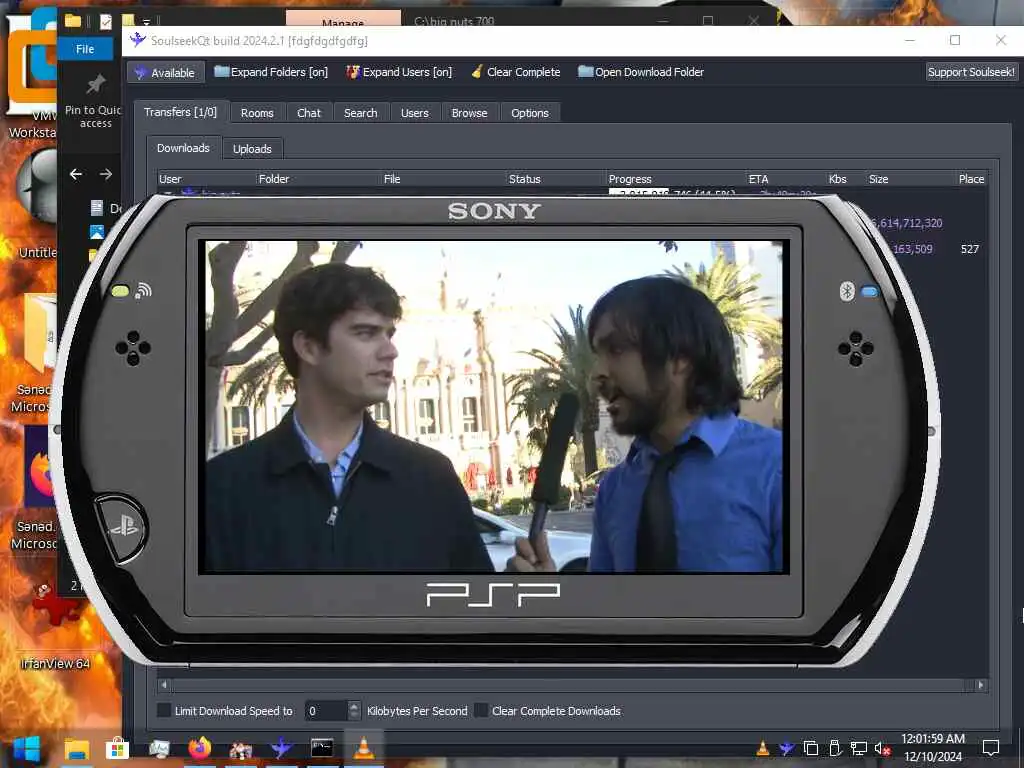Viewport: 1024px width, 768px height.
Task: Click Explorer Forward arrow
Action: (x=106, y=174)
